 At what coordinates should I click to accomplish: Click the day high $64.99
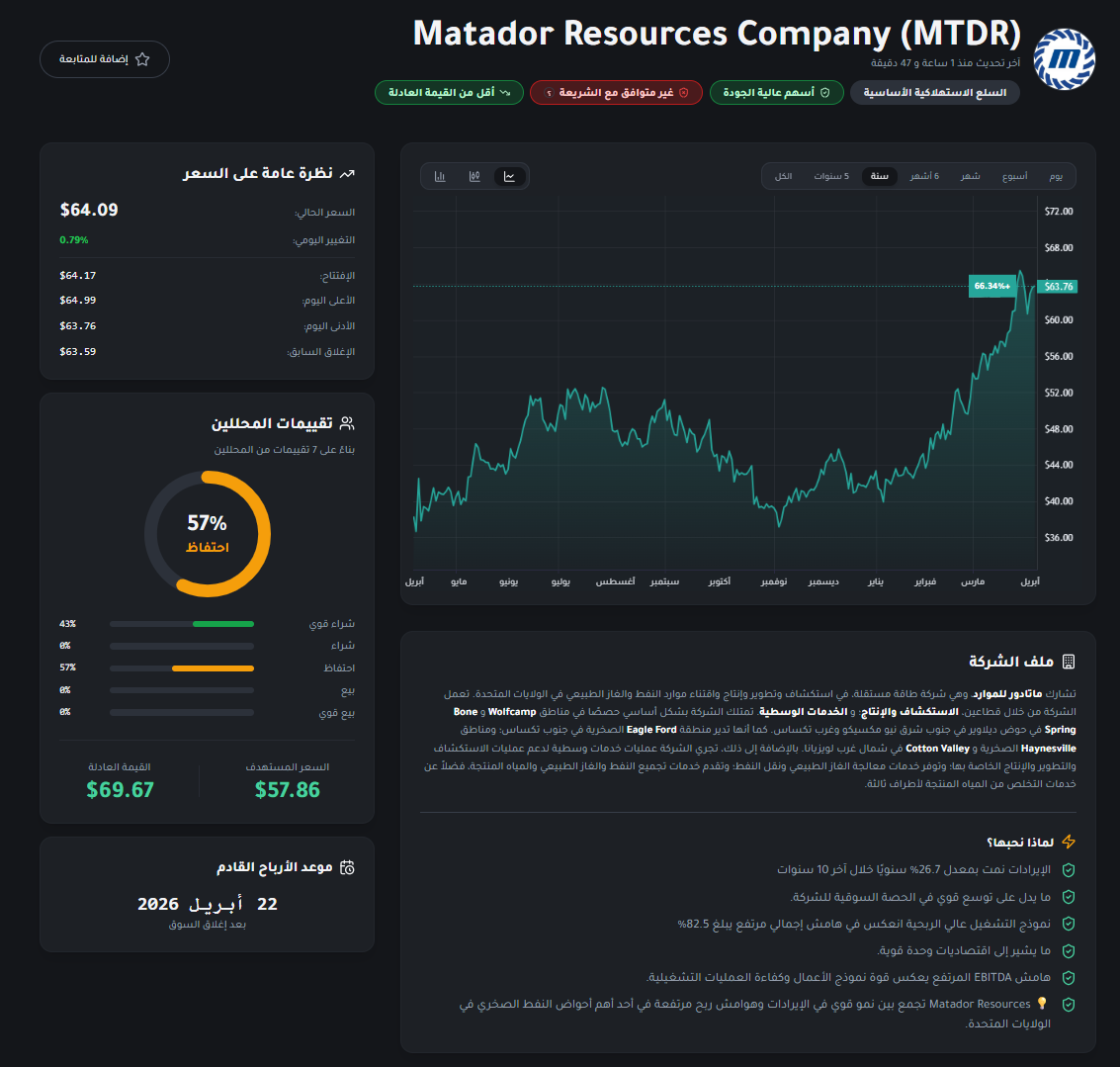(78, 301)
